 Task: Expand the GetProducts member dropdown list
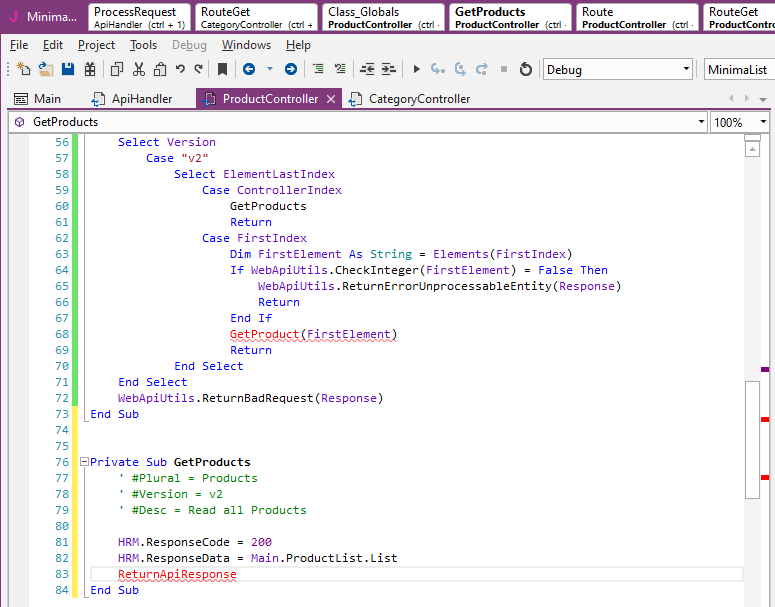[x=701, y=122]
